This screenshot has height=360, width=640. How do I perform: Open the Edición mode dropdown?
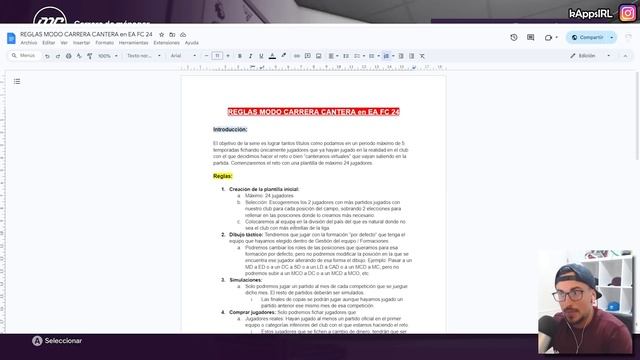pyautogui.click(x=590, y=56)
